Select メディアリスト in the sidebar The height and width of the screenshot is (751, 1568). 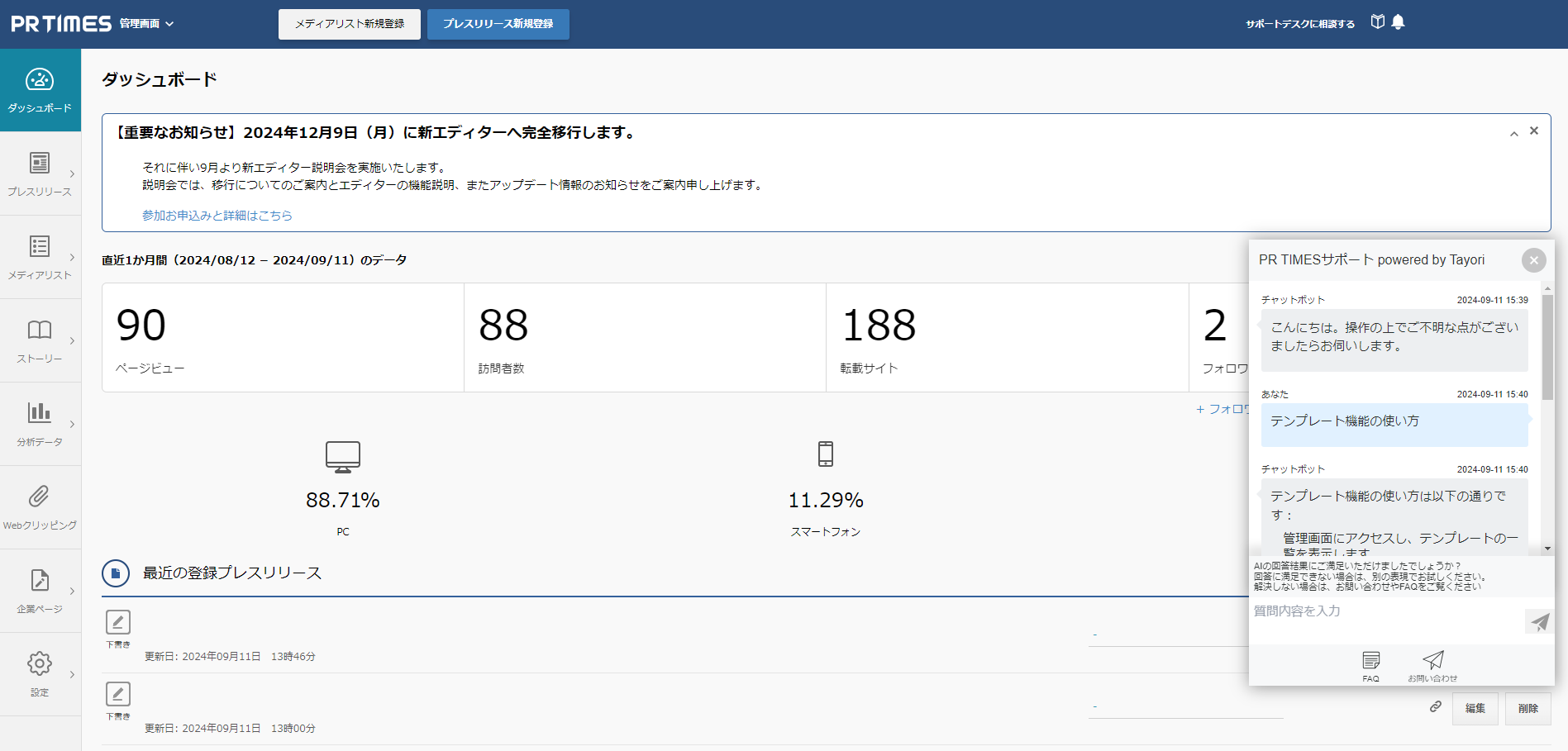pyautogui.click(x=40, y=256)
